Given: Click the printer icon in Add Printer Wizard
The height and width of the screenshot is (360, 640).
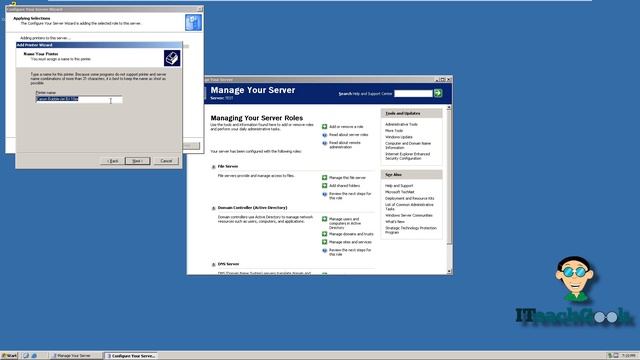Looking at the screenshot, I should pyautogui.click(x=172, y=58).
